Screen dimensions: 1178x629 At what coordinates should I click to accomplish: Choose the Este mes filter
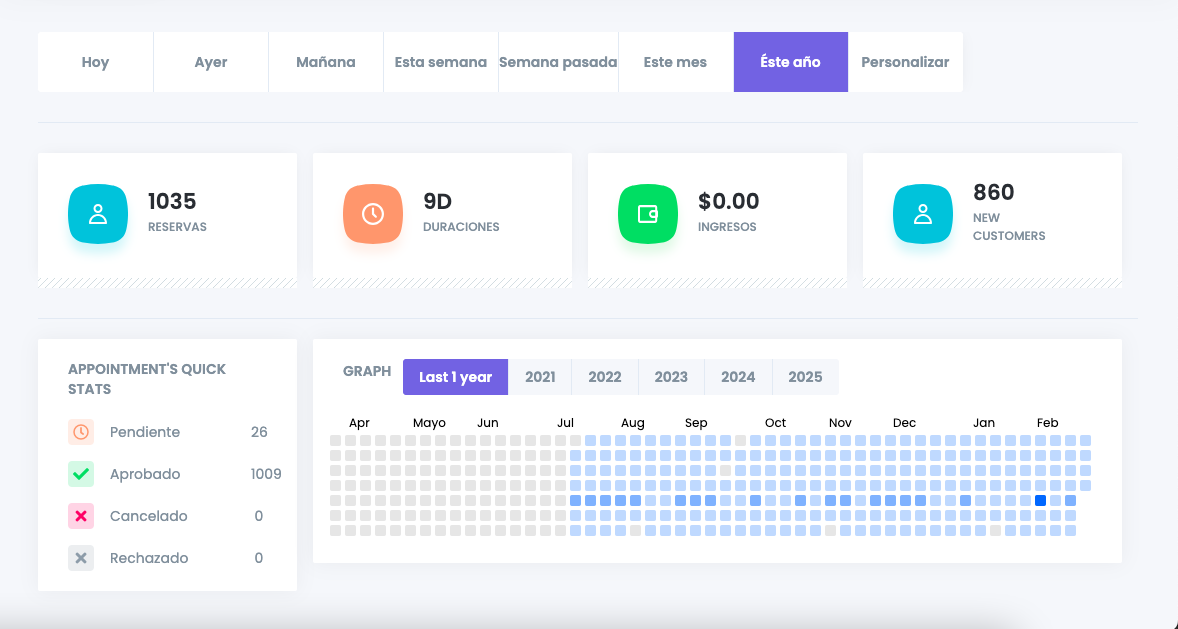[675, 62]
